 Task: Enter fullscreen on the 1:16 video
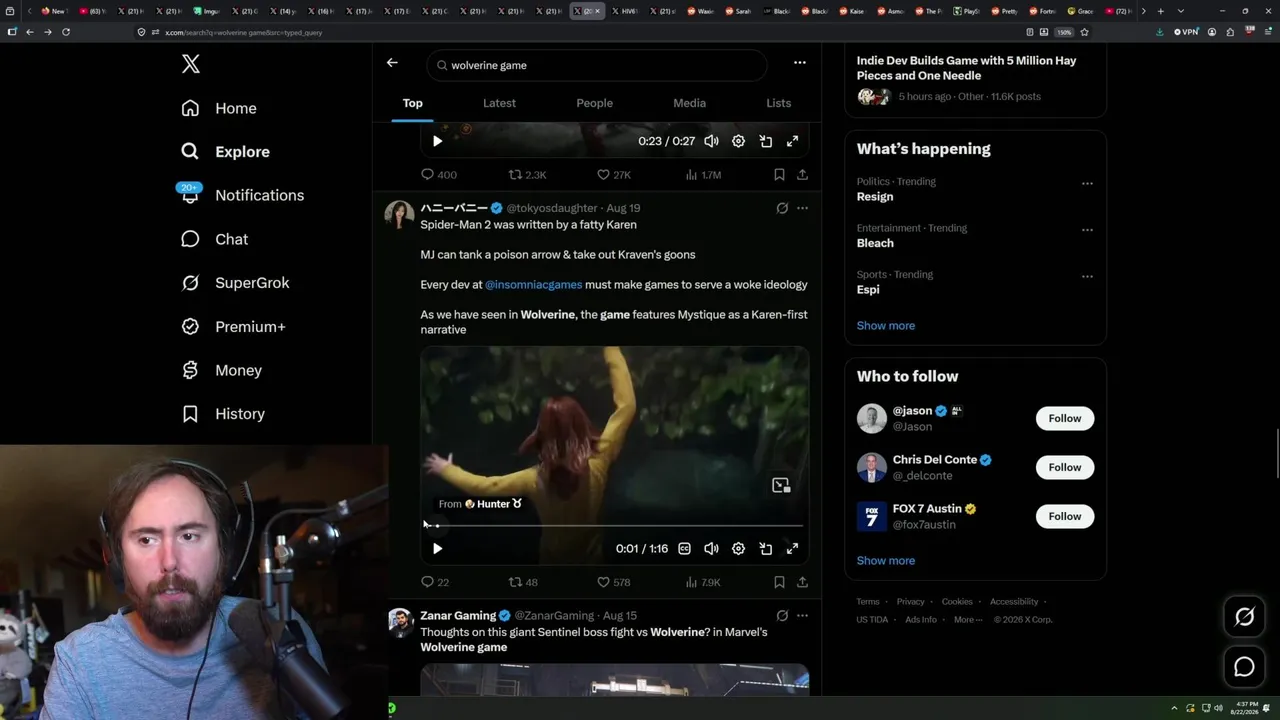point(792,548)
